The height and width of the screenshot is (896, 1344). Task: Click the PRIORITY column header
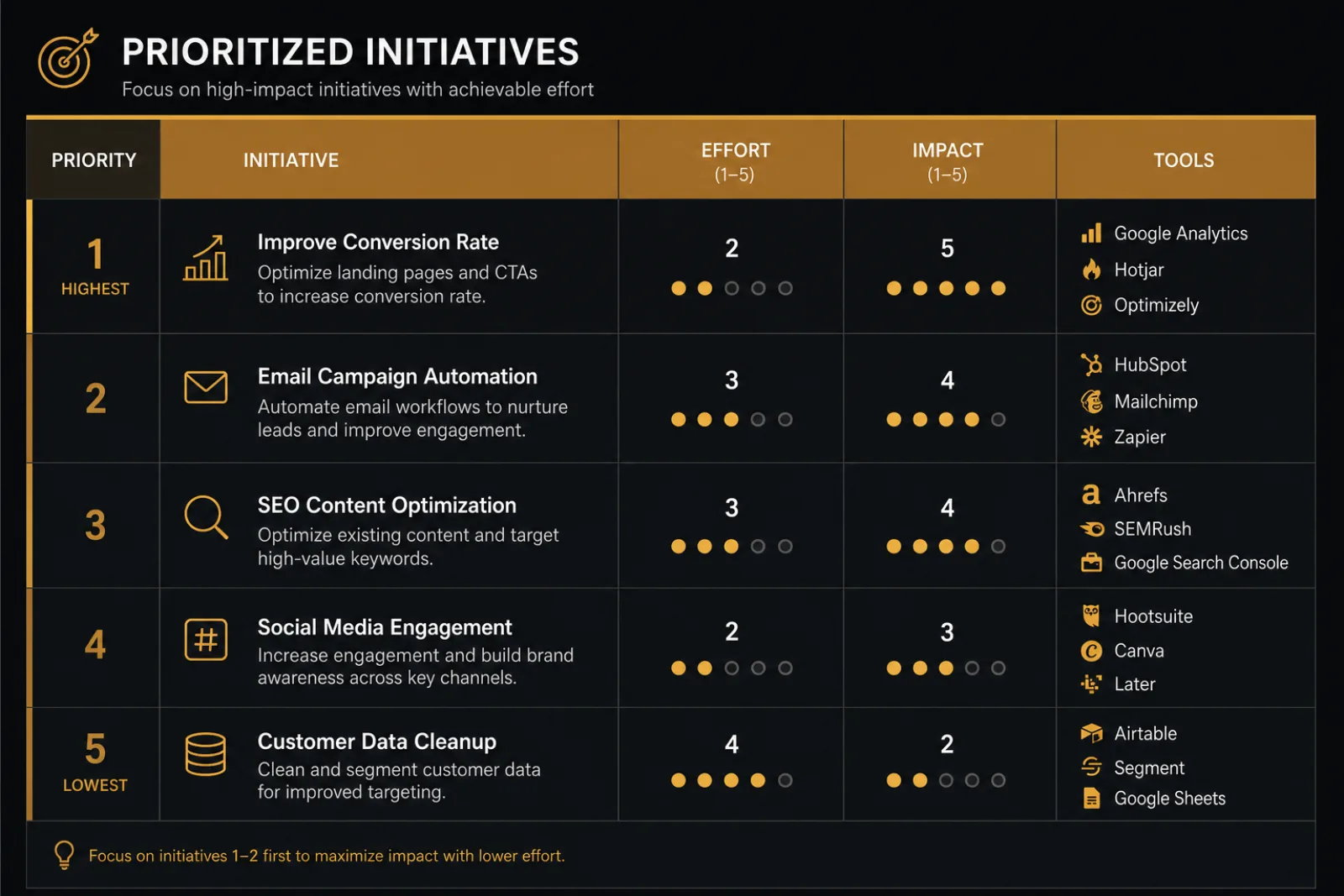click(93, 160)
